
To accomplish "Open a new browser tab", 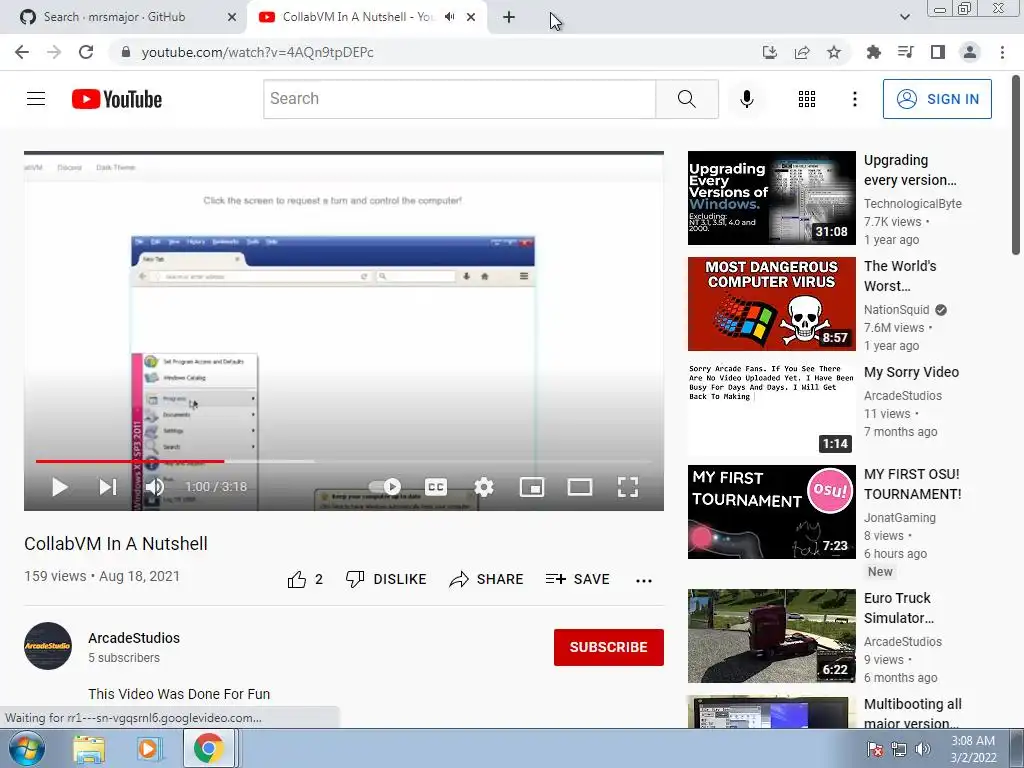I will click(x=509, y=18).
